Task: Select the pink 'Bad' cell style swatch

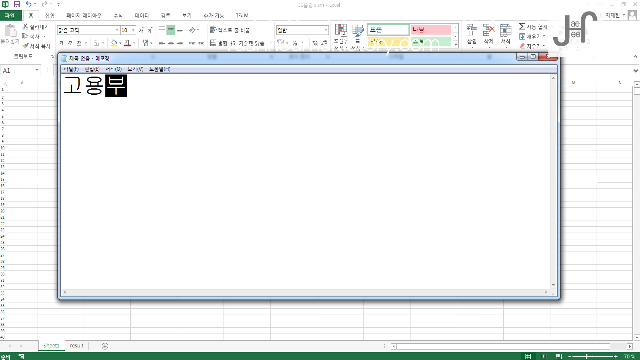Action: [x=431, y=30]
